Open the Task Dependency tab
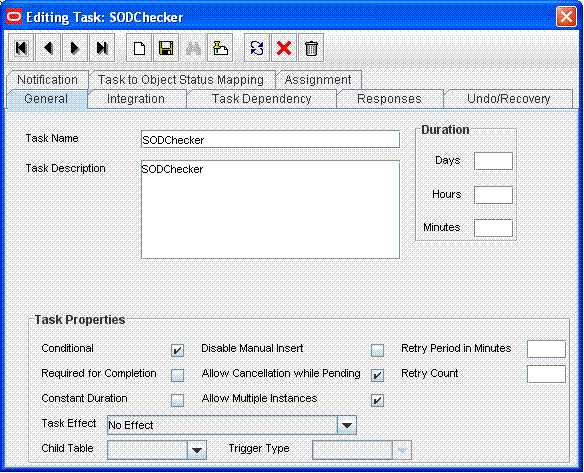Screen dimensions: 584x473 click(261, 99)
